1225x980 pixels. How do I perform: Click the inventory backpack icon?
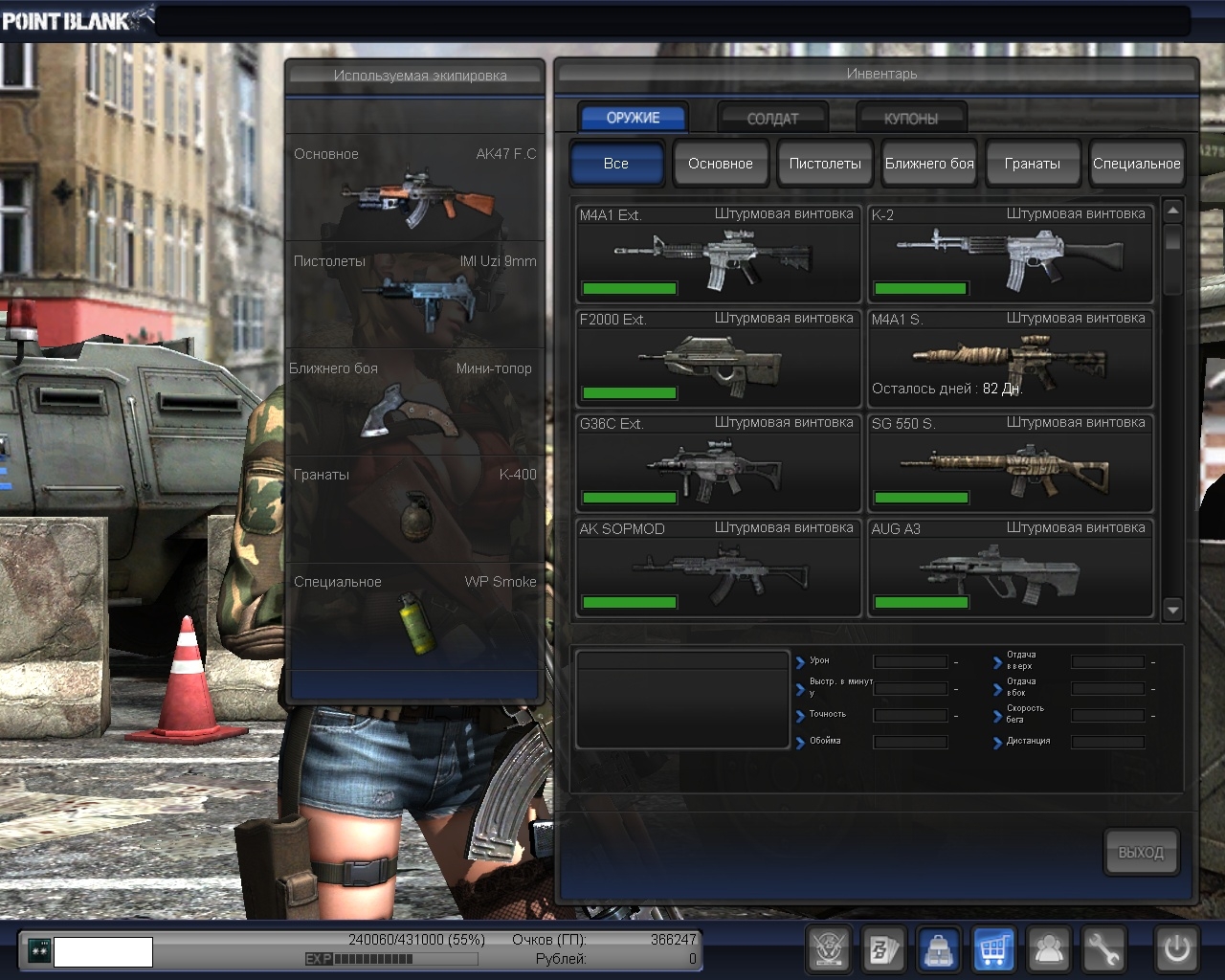[x=939, y=949]
